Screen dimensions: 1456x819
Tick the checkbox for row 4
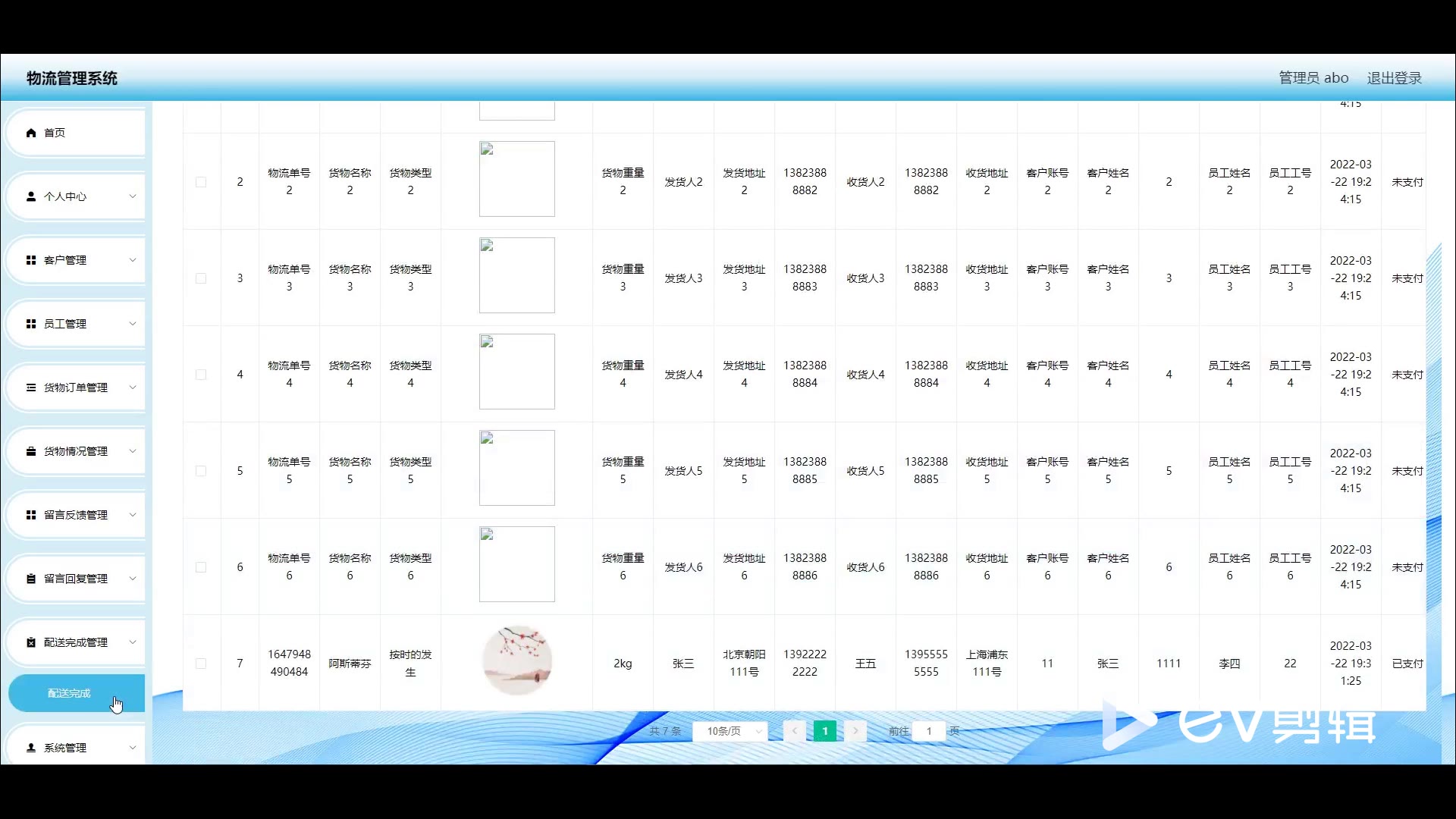(x=201, y=375)
